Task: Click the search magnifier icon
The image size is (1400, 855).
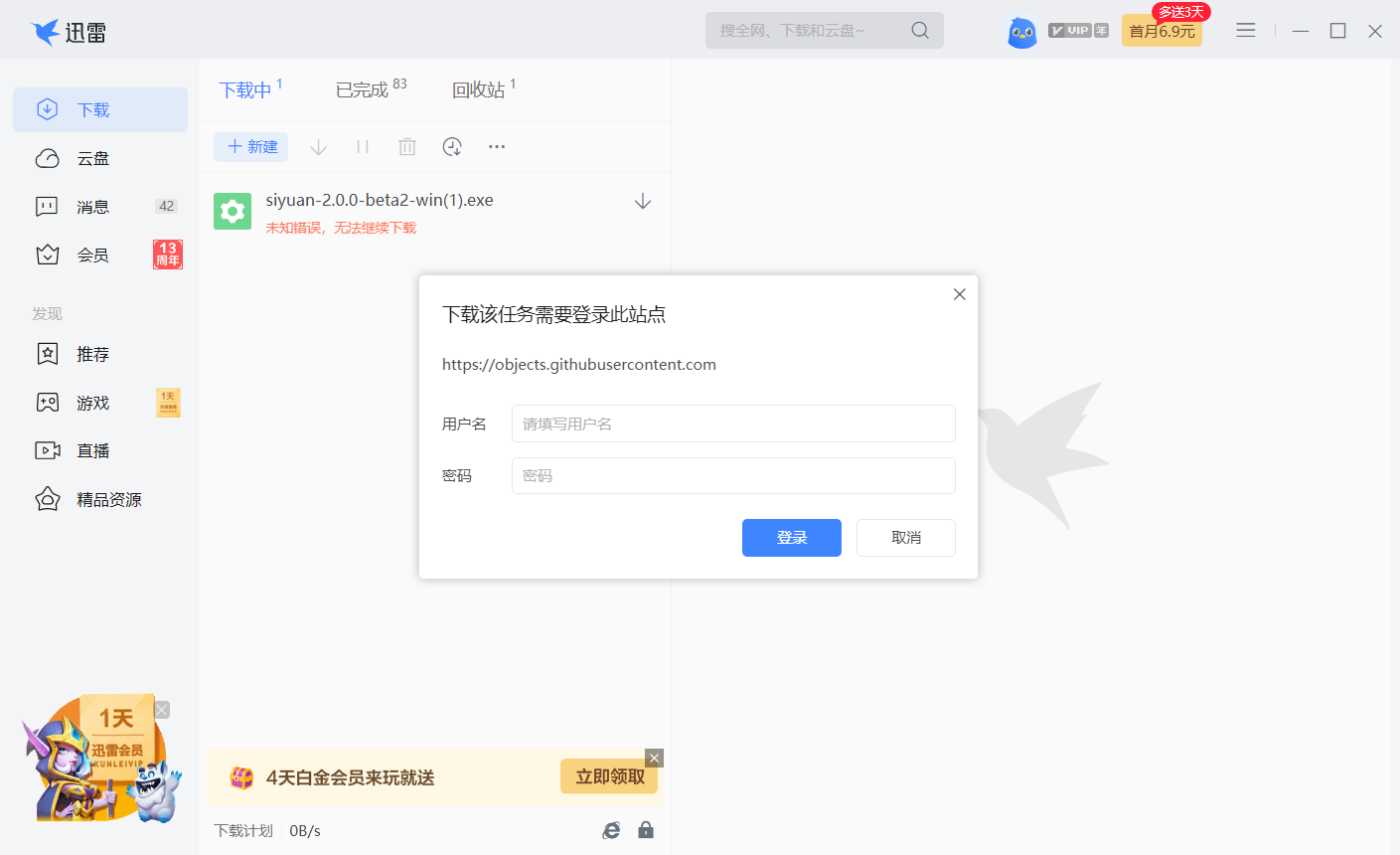Action: point(920,31)
